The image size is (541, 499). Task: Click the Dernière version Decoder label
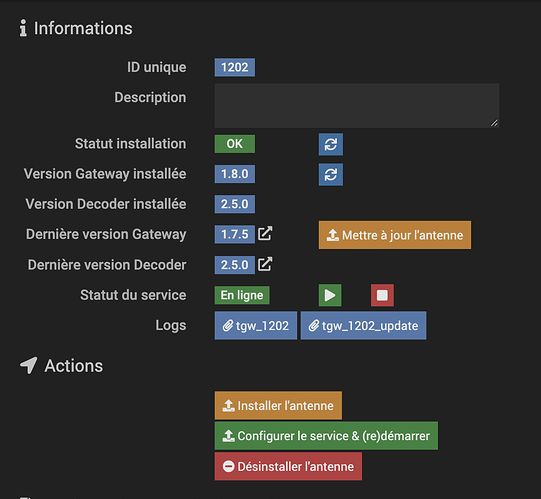coord(107,265)
